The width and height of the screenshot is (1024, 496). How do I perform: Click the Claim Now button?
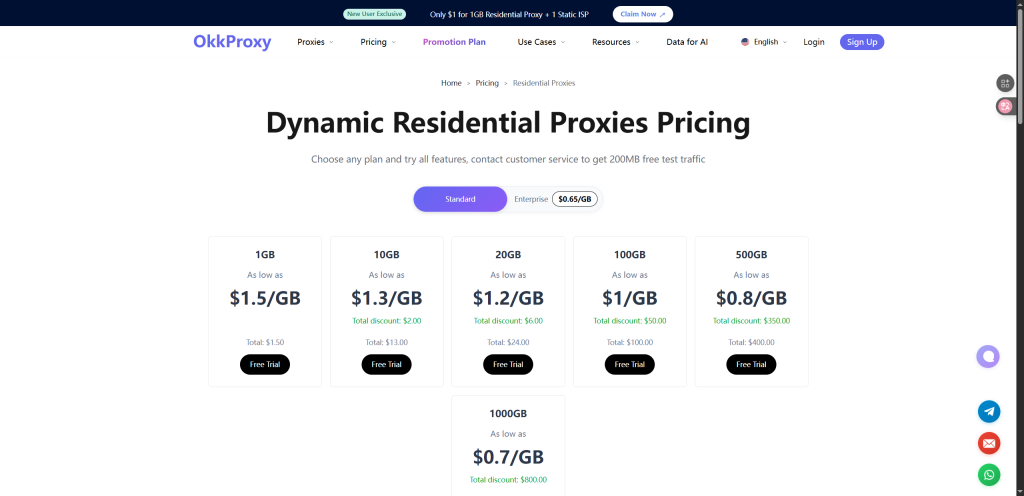point(642,14)
